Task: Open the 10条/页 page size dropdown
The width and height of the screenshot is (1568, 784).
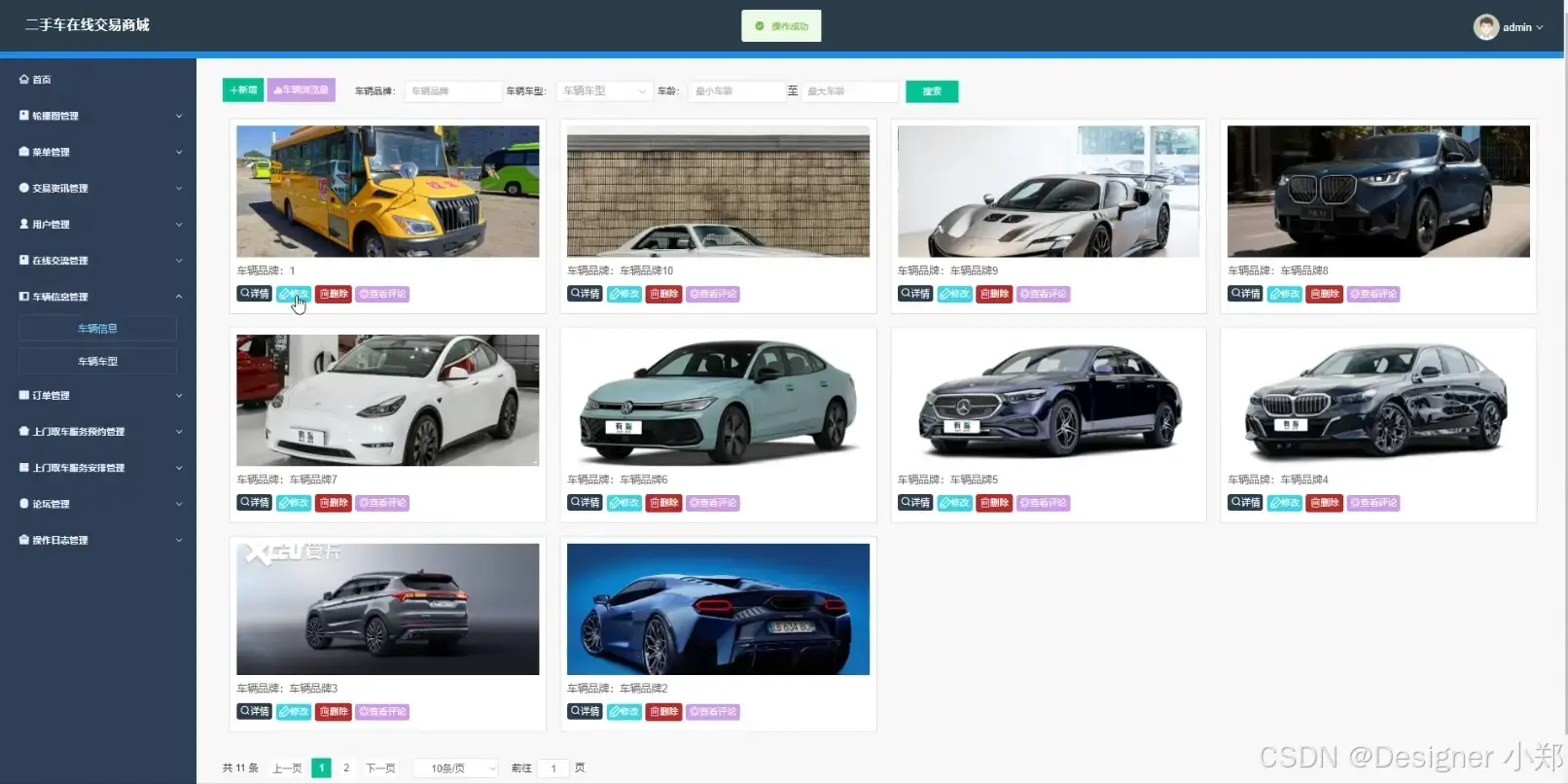Action: 455,768
